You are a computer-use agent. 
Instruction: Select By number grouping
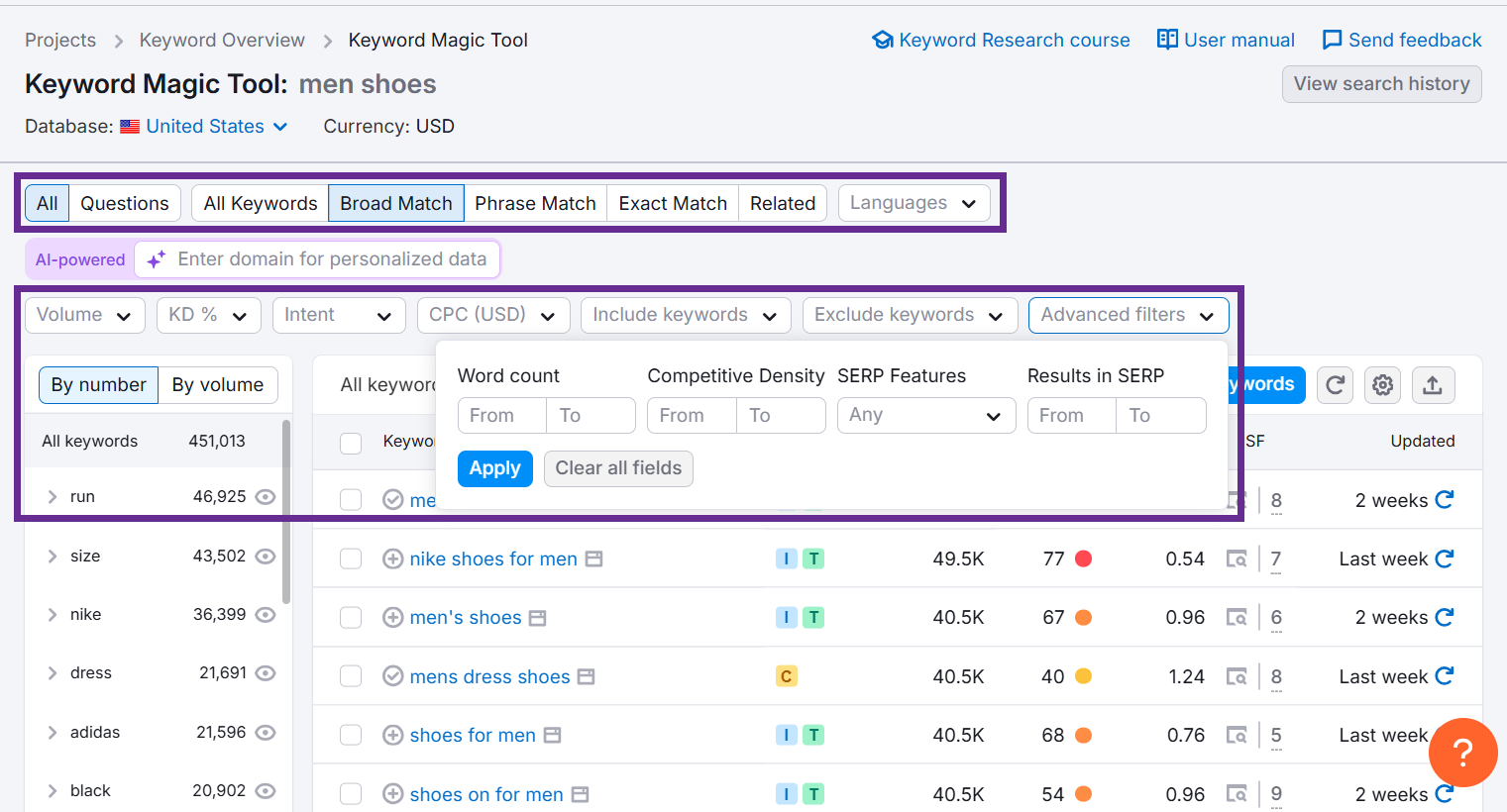pos(98,385)
